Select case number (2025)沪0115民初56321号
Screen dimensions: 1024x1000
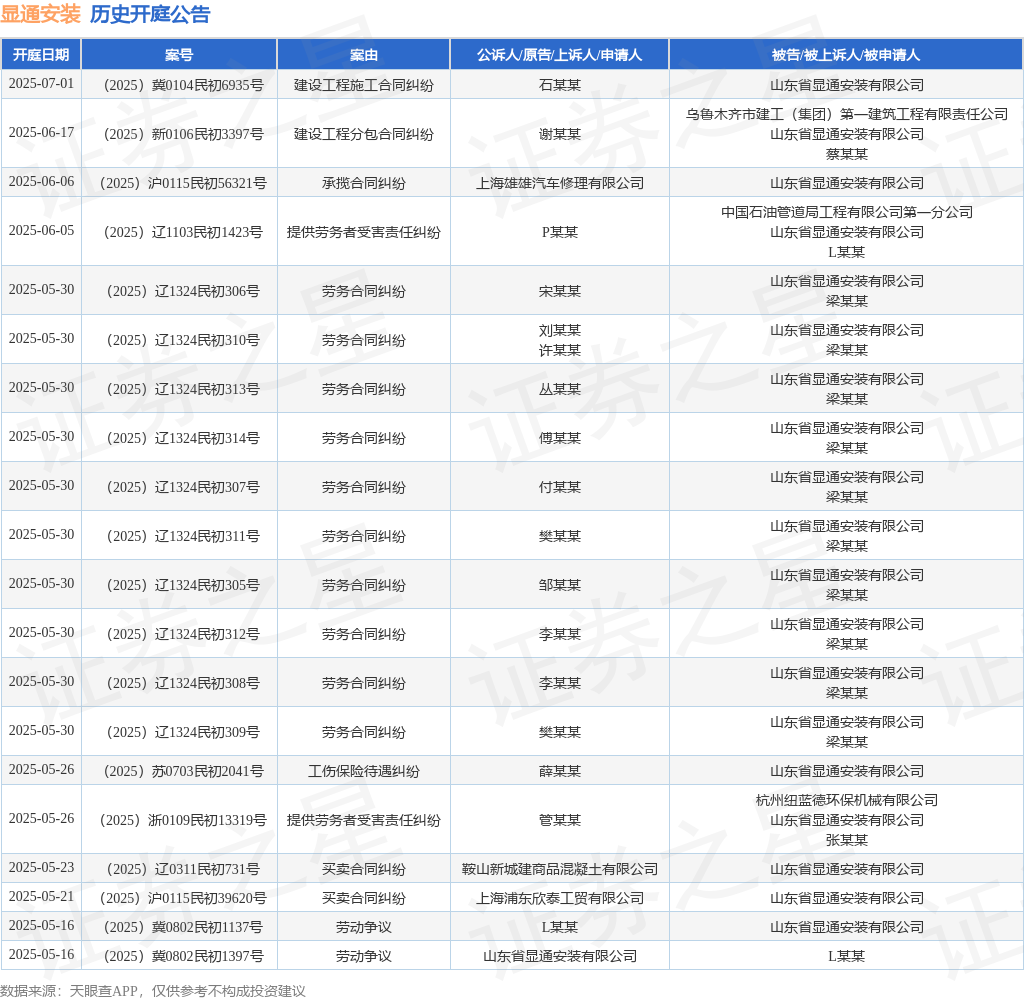(x=183, y=183)
